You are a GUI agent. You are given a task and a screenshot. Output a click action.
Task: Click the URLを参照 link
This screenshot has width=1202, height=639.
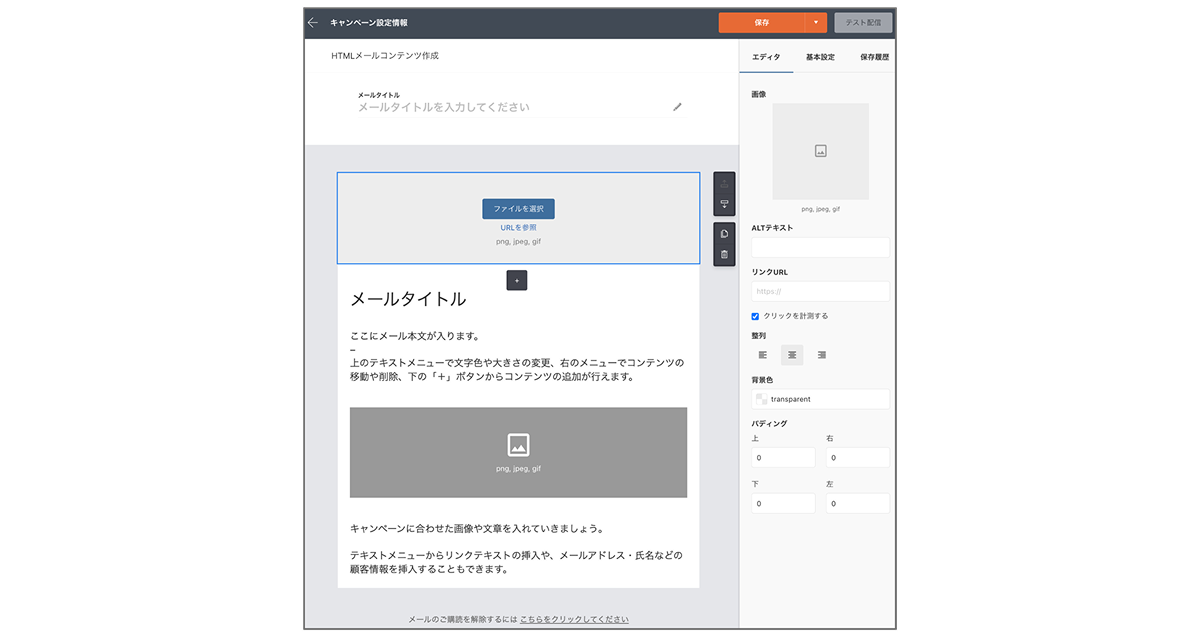coord(518,228)
